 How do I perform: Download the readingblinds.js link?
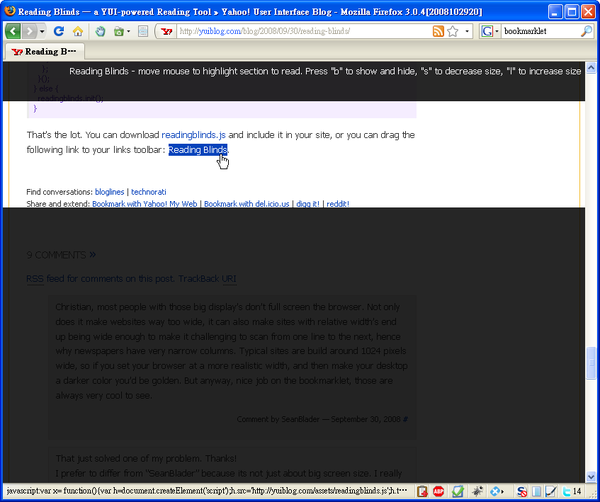point(194,135)
